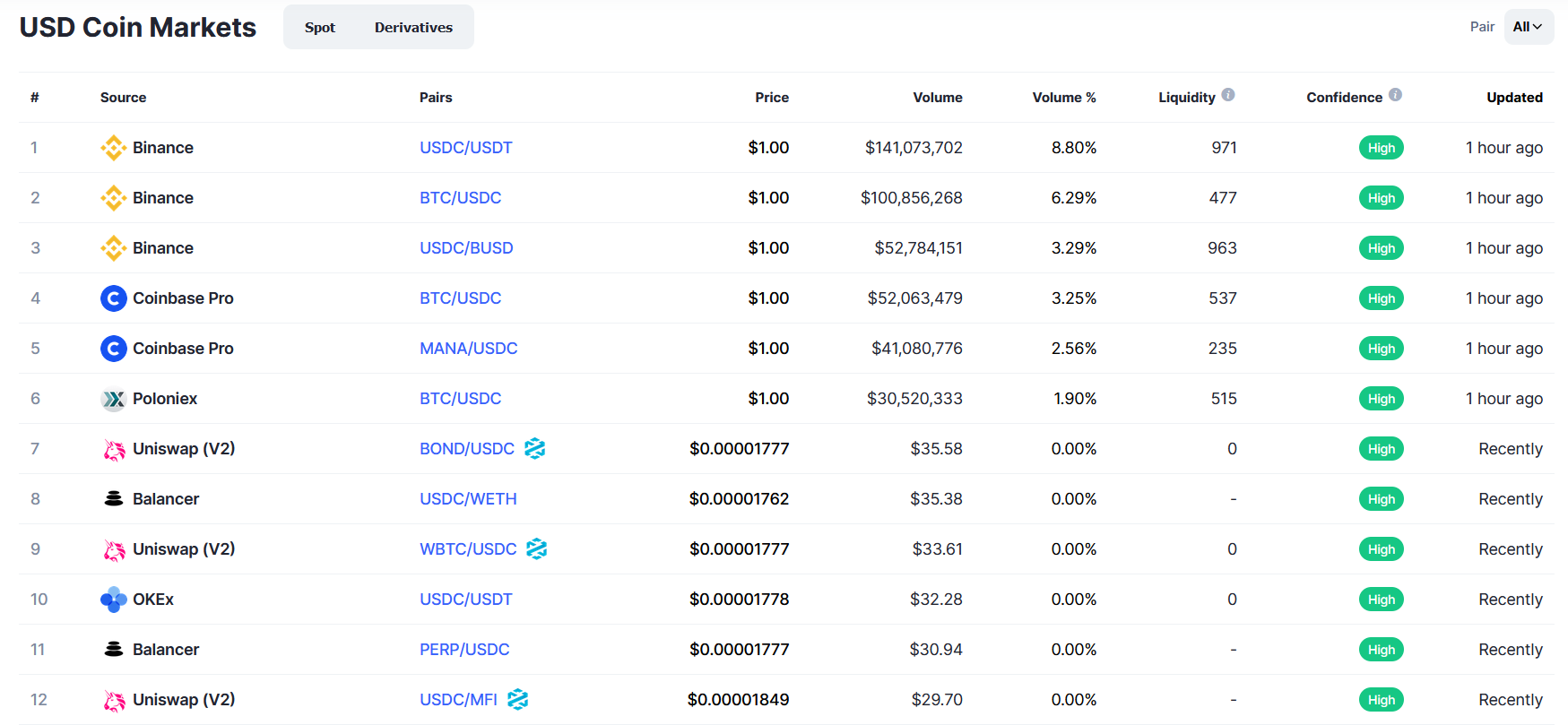
Task: Sort by Volume column header
Action: [x=938, y=98]
